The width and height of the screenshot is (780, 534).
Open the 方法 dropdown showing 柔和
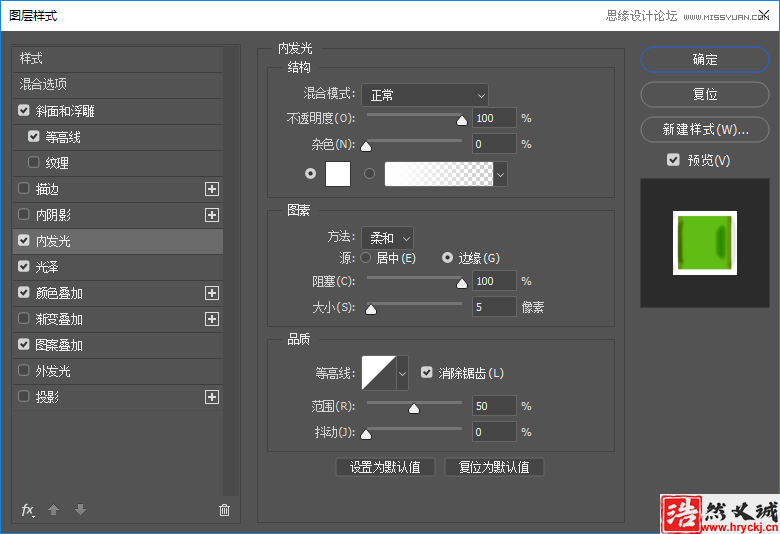(388, 238)
